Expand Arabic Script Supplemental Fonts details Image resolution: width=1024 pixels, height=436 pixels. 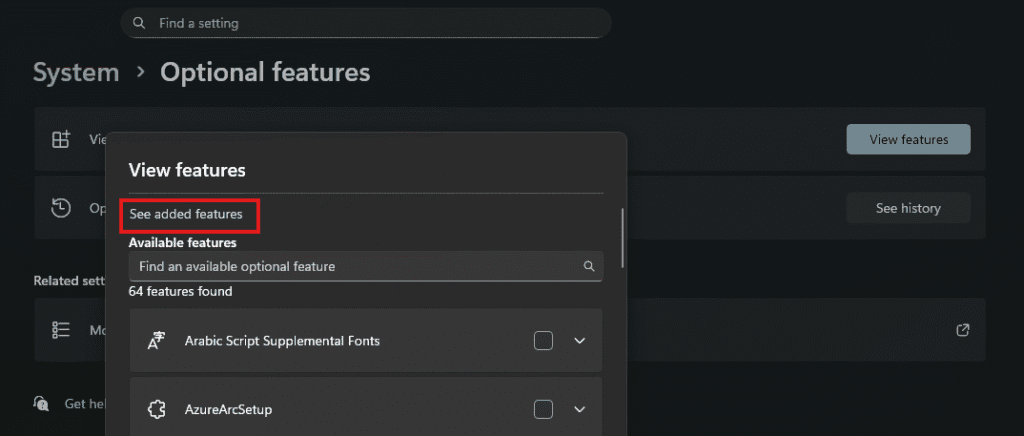tap(579, 341)
